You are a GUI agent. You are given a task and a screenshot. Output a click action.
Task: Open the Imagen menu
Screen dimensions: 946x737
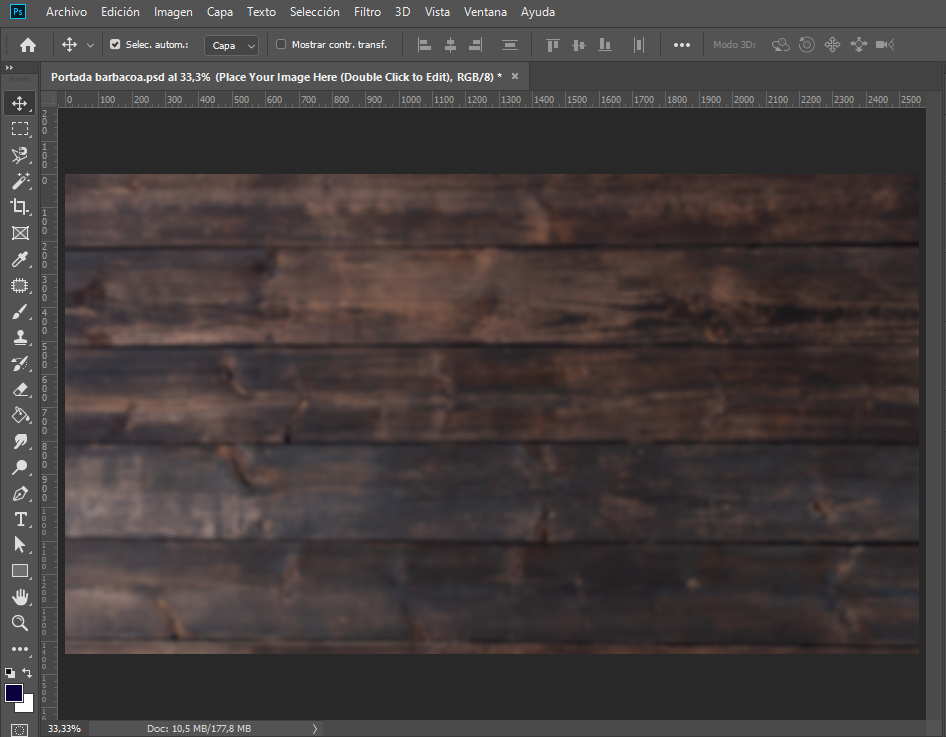tap(173, 12)
